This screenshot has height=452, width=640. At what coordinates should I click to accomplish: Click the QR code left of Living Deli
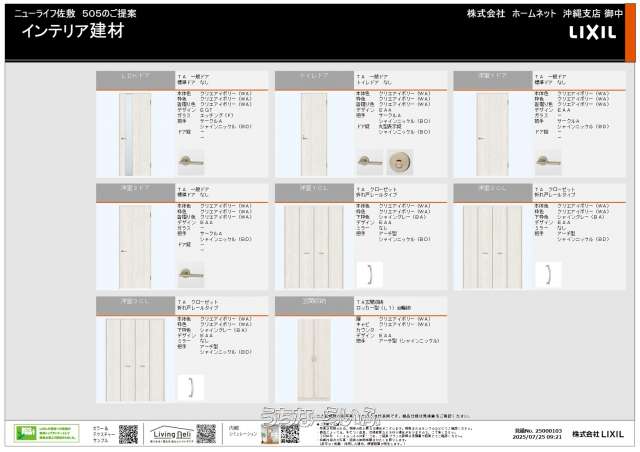coord(128,433)
